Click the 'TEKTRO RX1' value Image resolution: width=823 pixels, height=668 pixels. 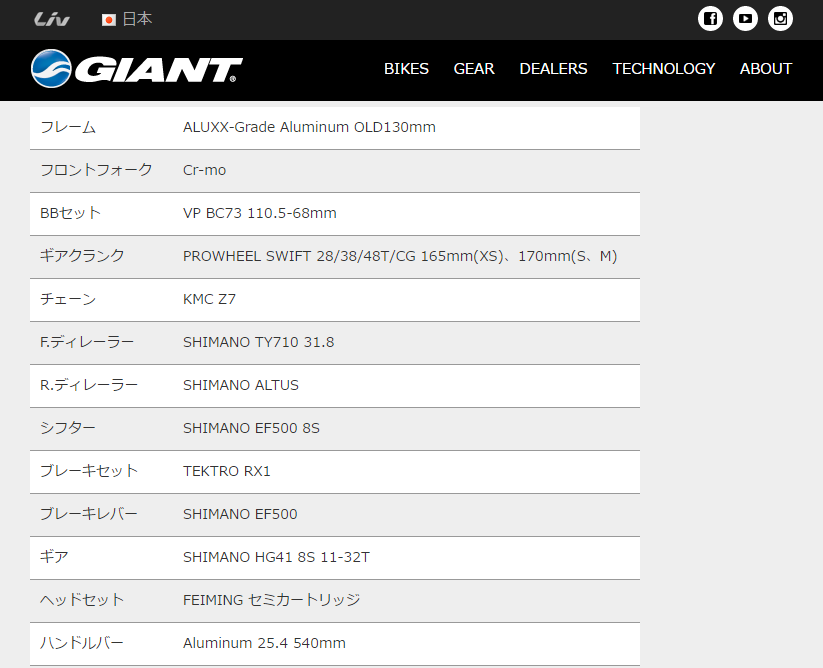click(227, 471)
